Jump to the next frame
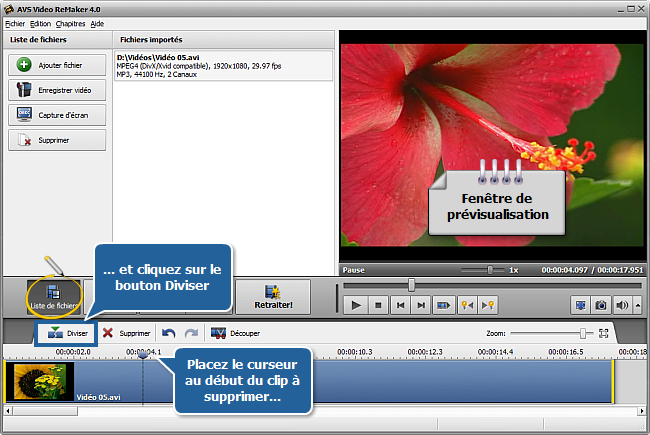This screenshot has height=435, width=650. (421, 305)
